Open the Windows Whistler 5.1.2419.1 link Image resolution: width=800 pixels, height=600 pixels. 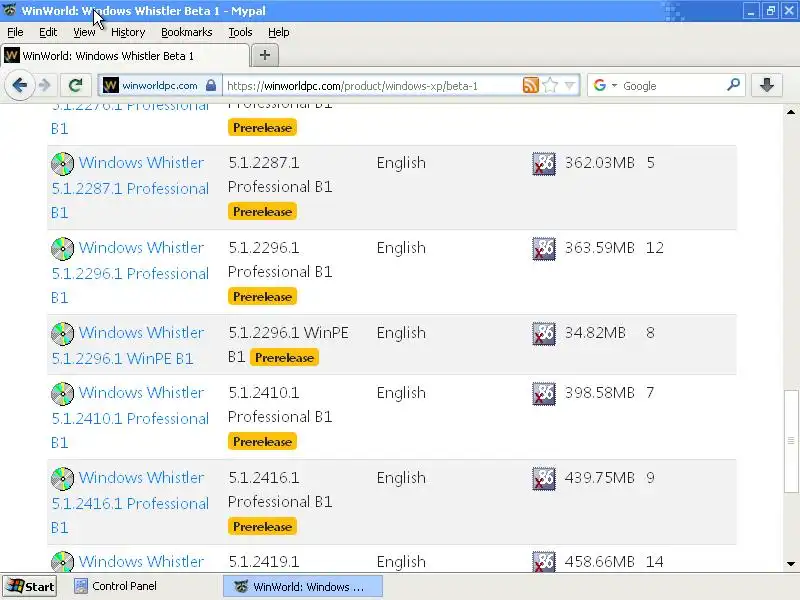point(141,561)
